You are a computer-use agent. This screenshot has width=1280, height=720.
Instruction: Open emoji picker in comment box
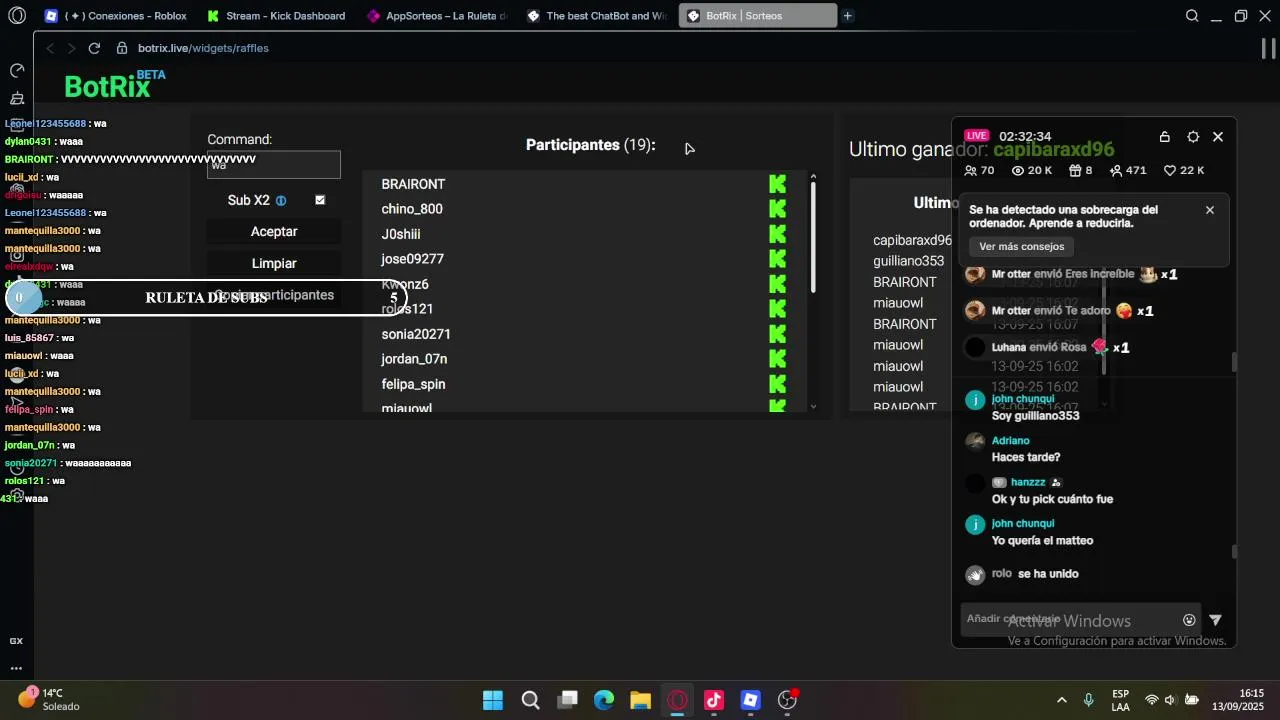coord(1189,620)
